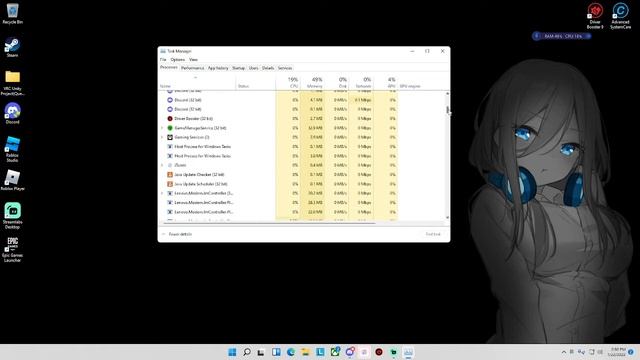The image size is (640, 360).
Task: Open the Driver Booster 9 desktop icon
Action: (x=595, y=16)
